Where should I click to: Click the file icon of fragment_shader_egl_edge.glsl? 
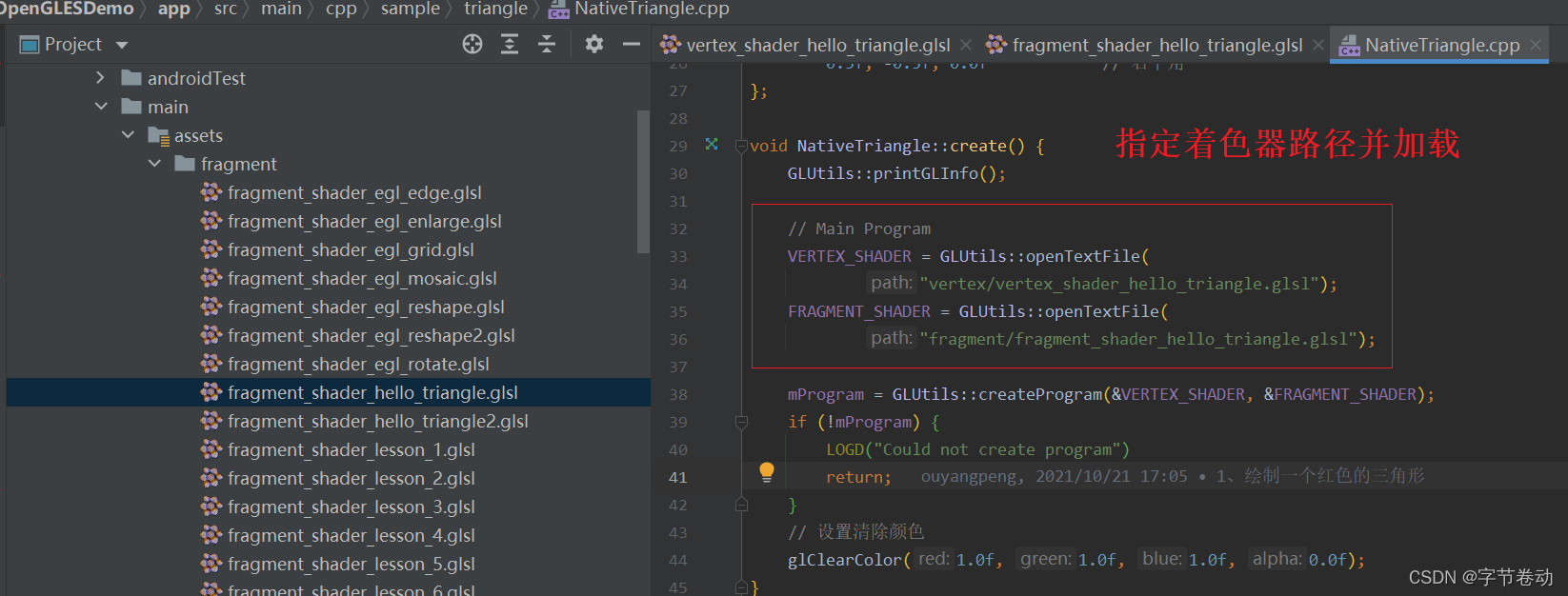tap(211, 192)
